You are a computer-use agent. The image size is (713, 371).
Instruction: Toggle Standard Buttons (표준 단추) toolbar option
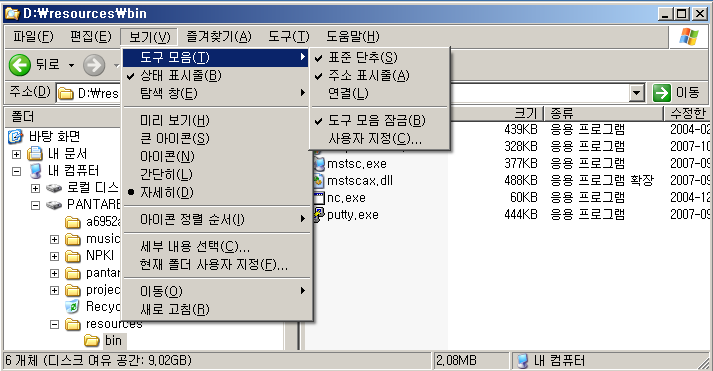click(x=380, y=57)
